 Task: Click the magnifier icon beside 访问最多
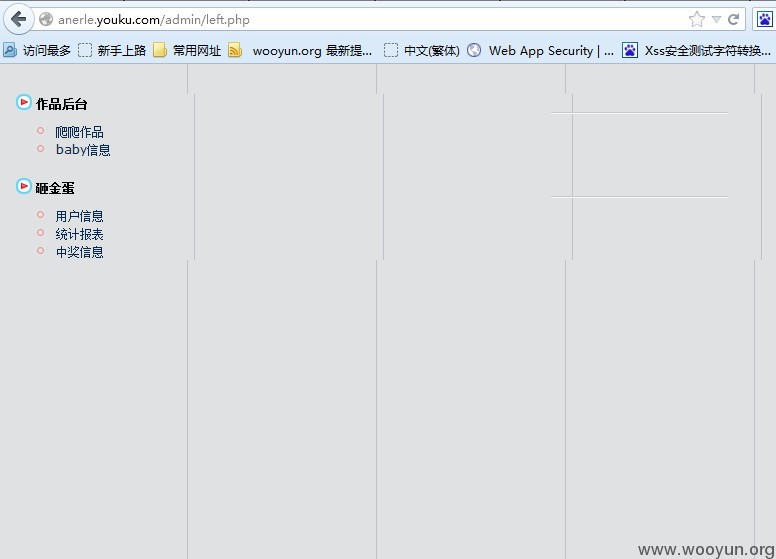[x=9, y=50]
